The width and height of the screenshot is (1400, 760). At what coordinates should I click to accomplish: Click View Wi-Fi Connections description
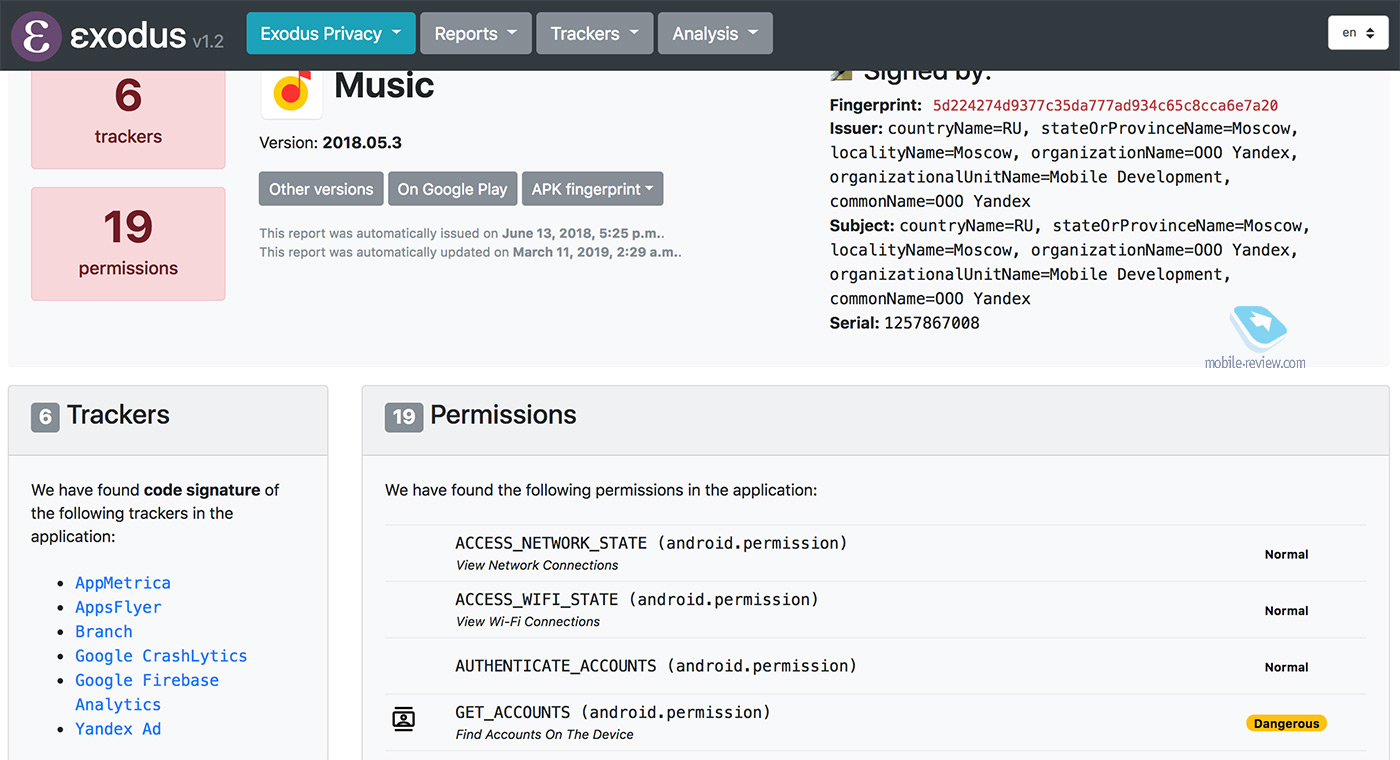point(528,621)
